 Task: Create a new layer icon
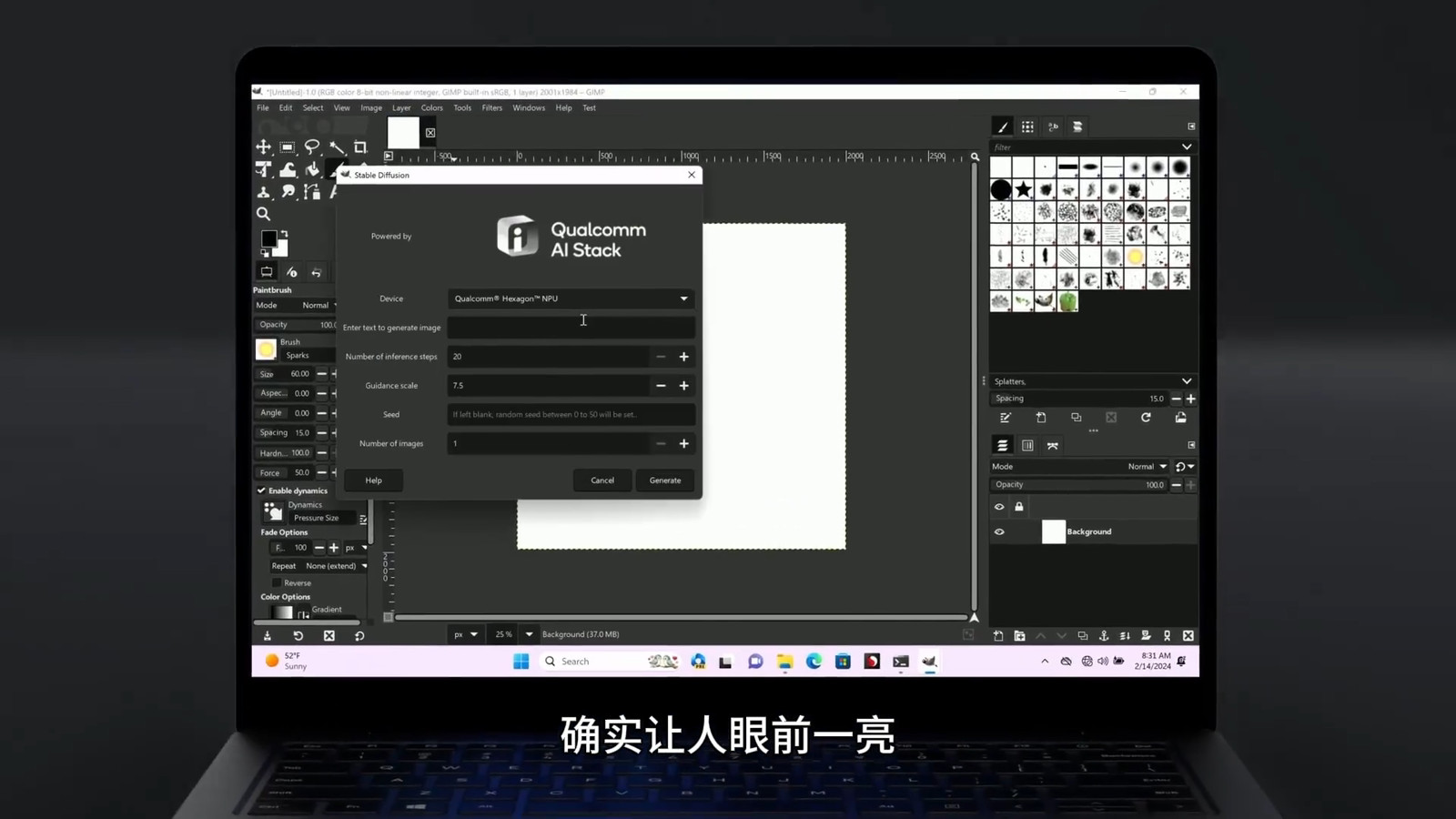click(x=998, y=636)
